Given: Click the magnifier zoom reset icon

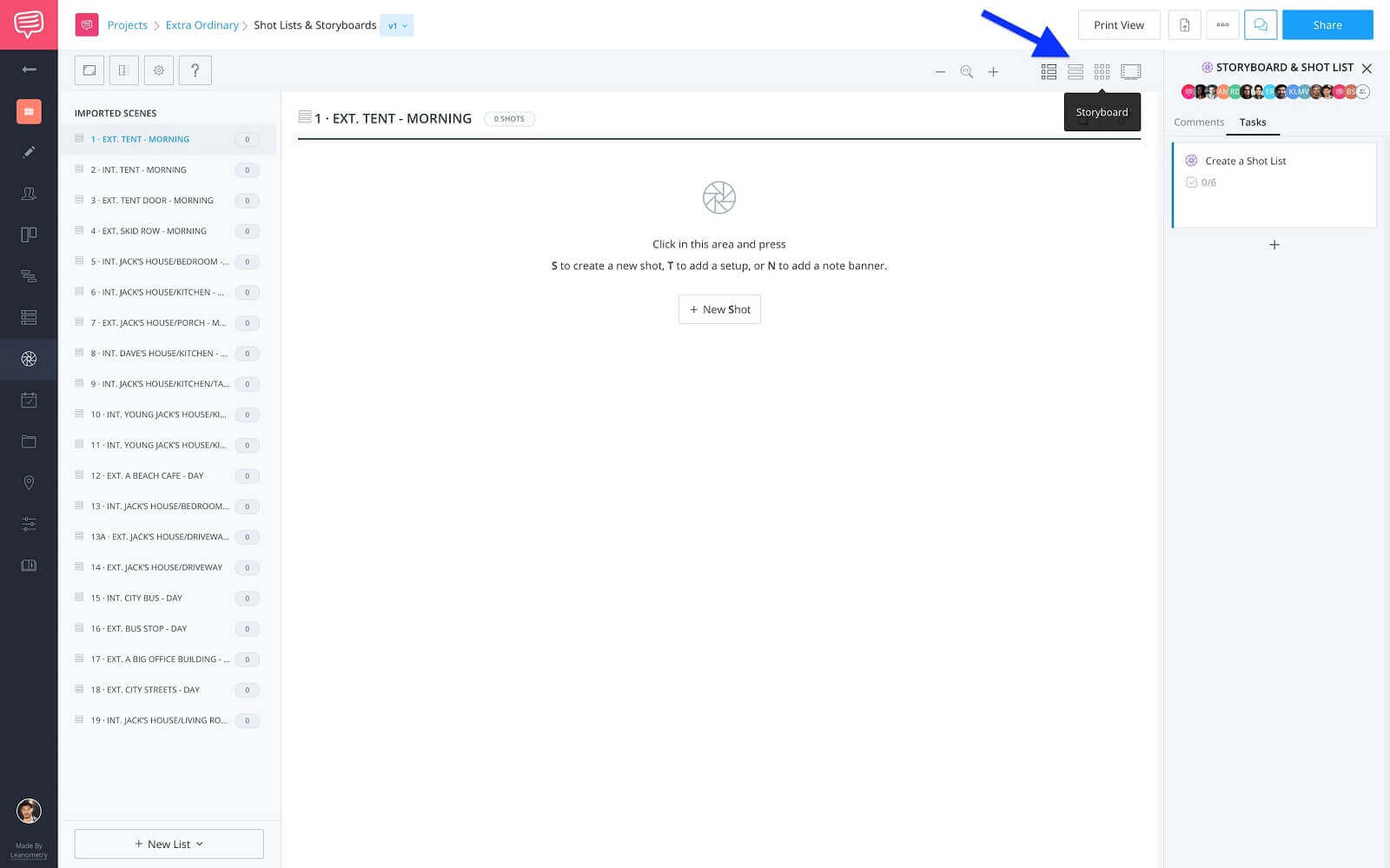Looking at the screenshot, I should coord(967,72).
